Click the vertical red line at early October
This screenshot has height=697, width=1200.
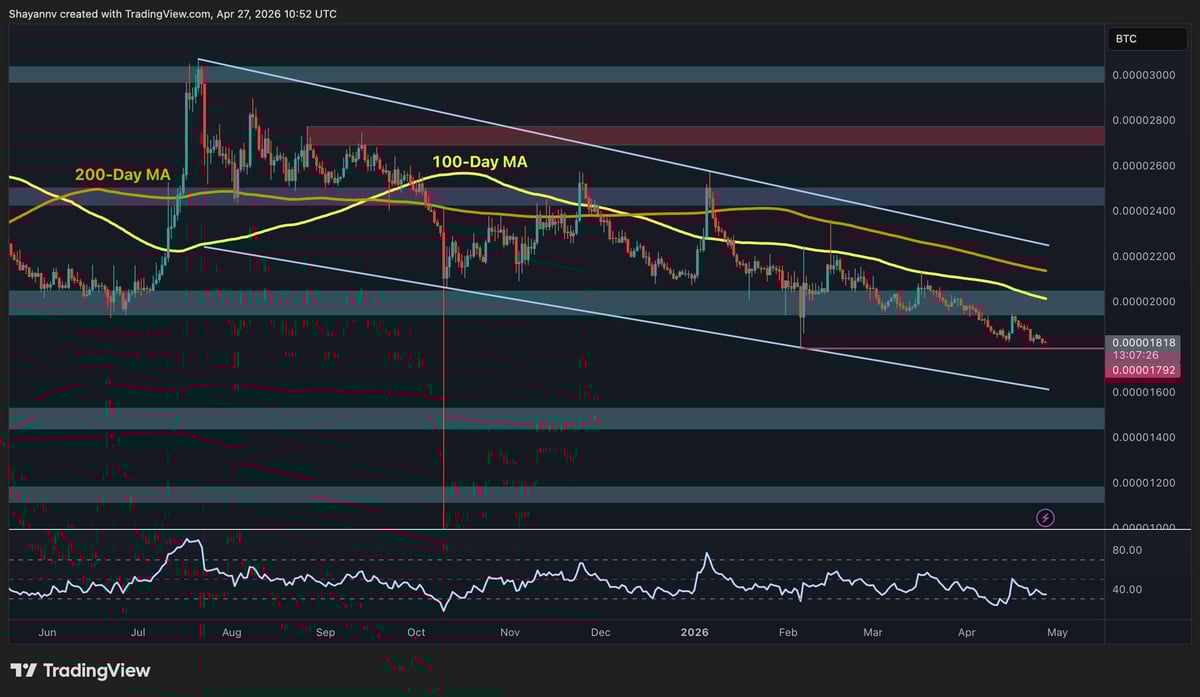(443, 400)
